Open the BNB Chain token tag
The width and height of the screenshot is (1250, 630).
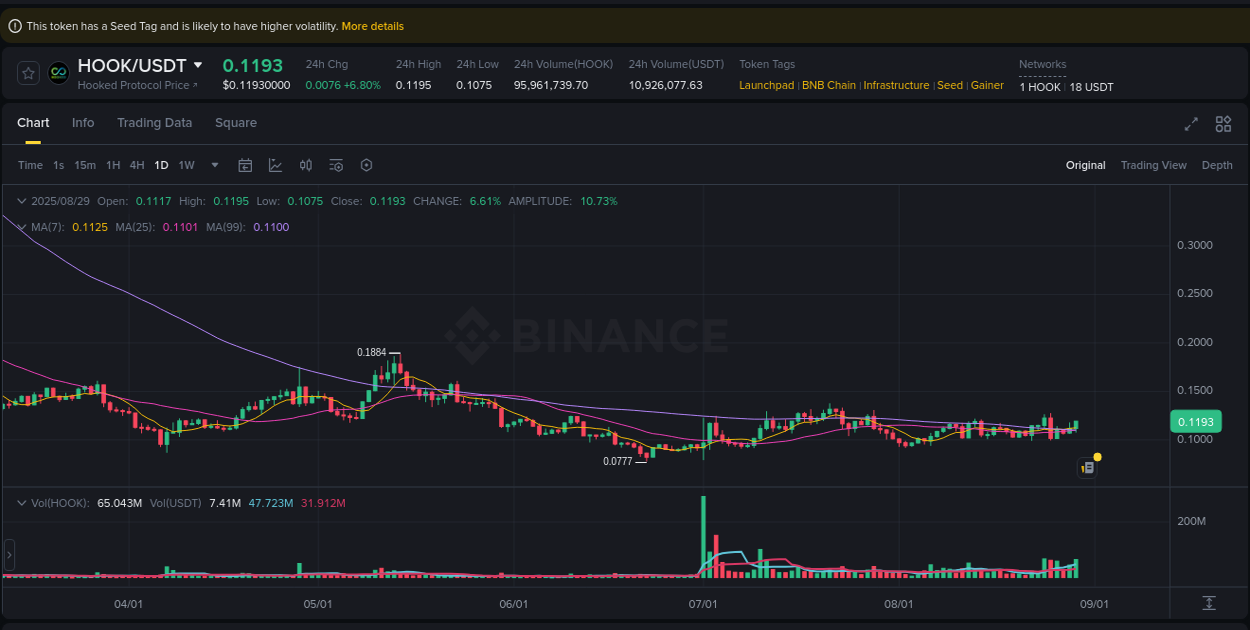pyautogui.click(x=828, y=85)
